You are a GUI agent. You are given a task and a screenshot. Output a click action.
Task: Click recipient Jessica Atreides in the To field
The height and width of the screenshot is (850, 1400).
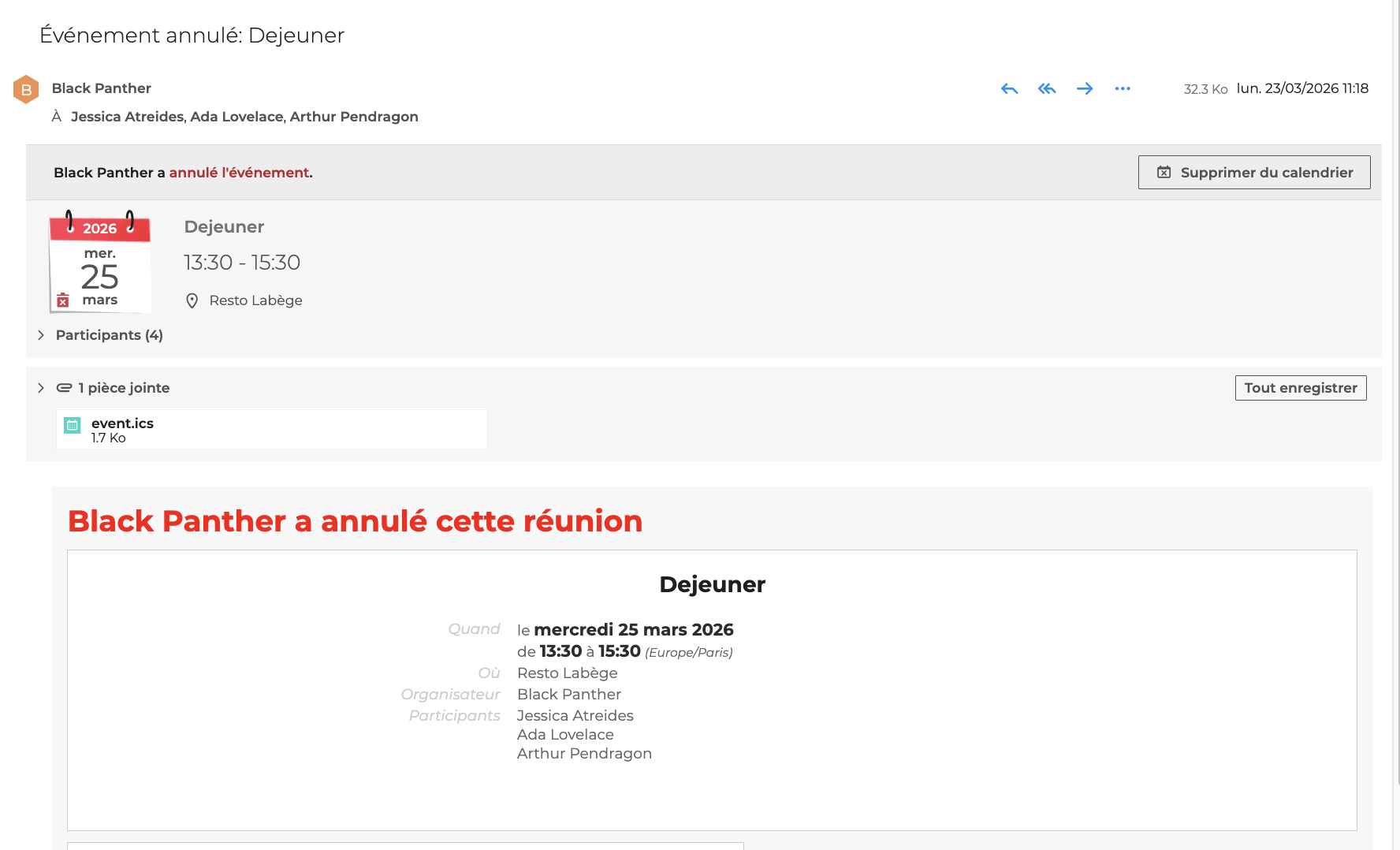(x=127, y=117)
